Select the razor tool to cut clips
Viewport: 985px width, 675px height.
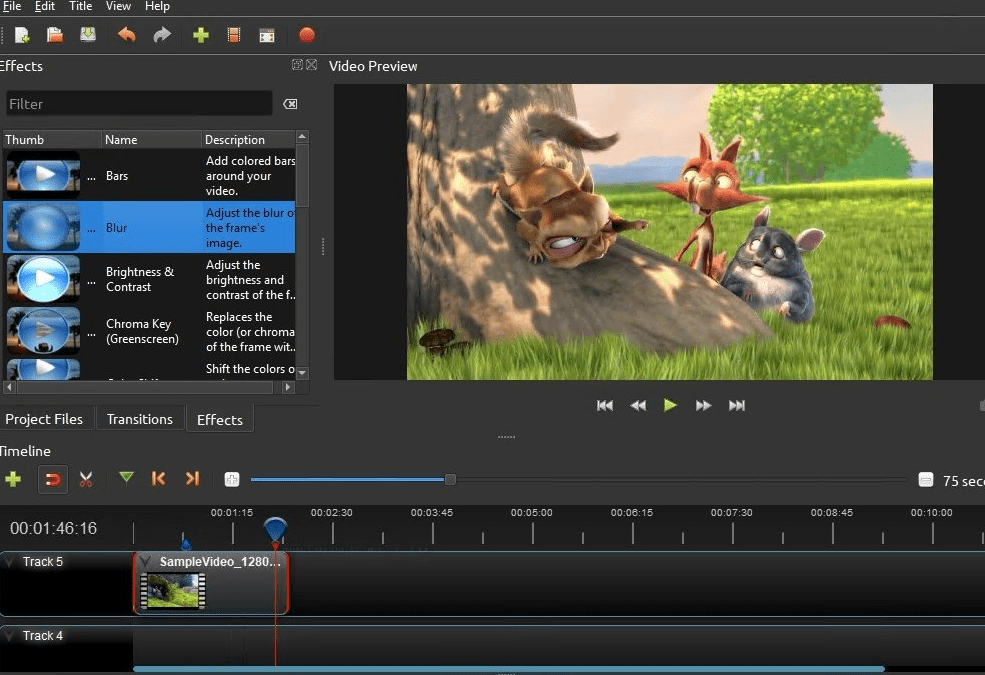[x=86, y=479]
